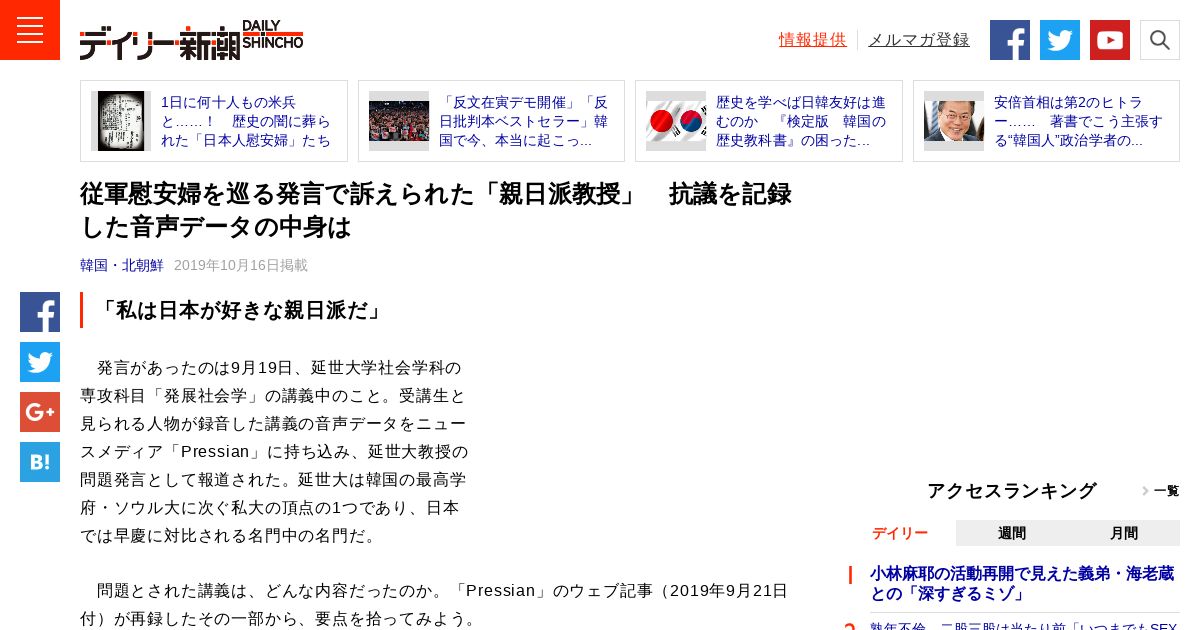Viewport: 1200px width, 630px height.
Task: Switch to the 週間 ranking tab
Action: point(1012,533)
